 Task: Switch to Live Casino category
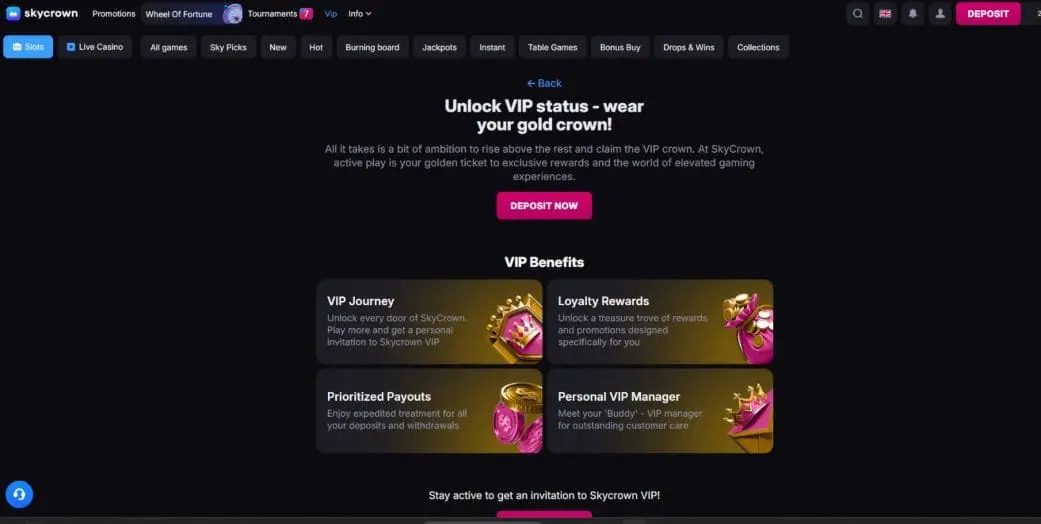coord(94,47)
